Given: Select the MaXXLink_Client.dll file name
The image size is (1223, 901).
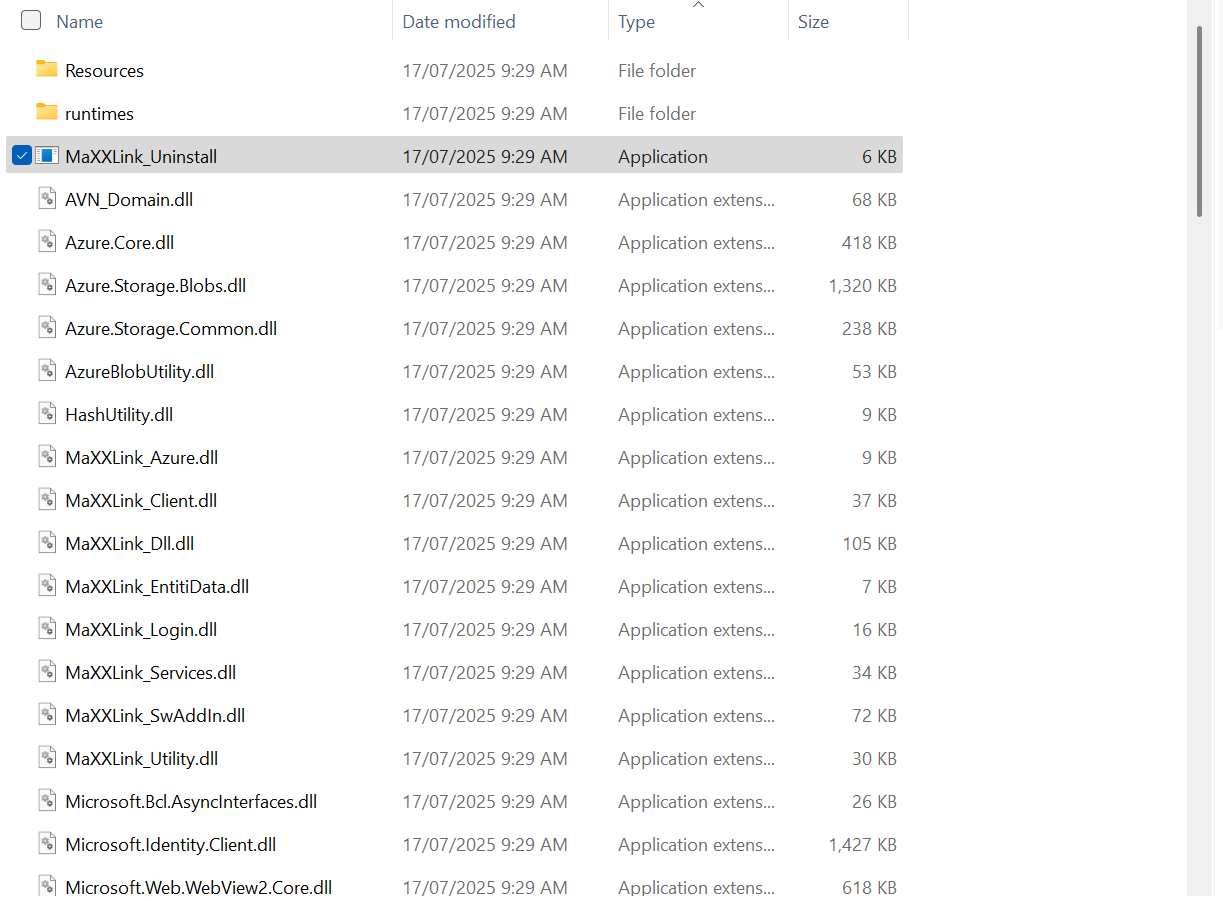Looking at the screenshot, I should click(141, 501).
